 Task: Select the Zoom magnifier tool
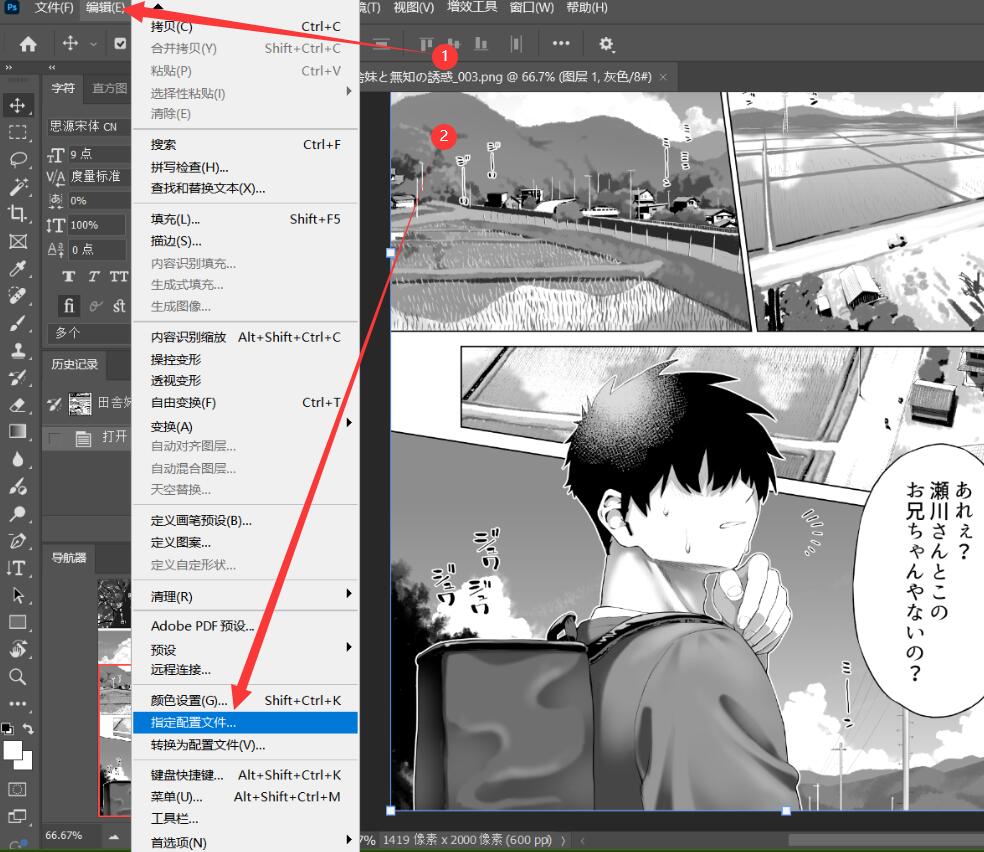18,677
